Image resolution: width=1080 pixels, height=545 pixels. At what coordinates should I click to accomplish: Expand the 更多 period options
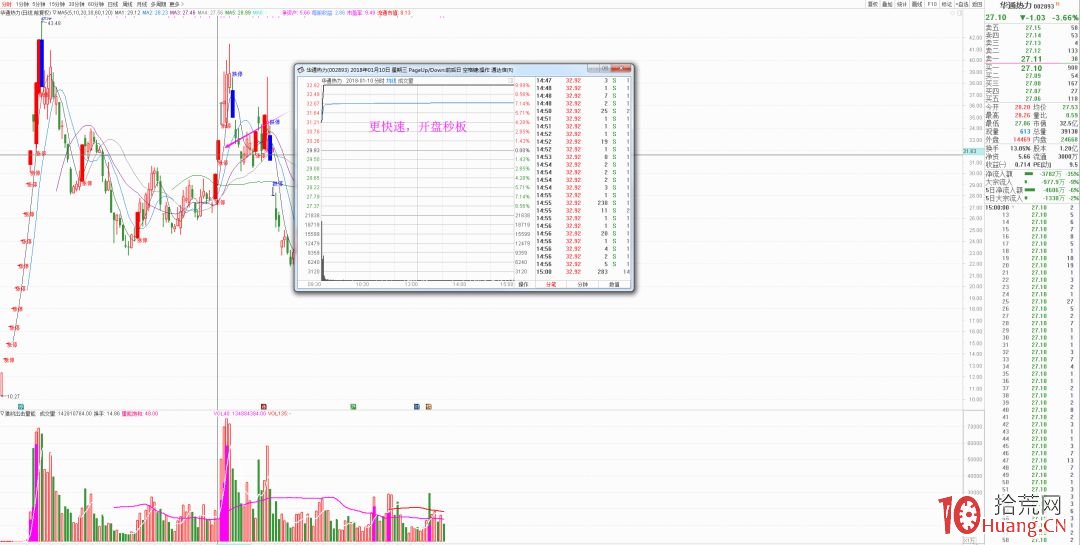(x=177, y=4)
